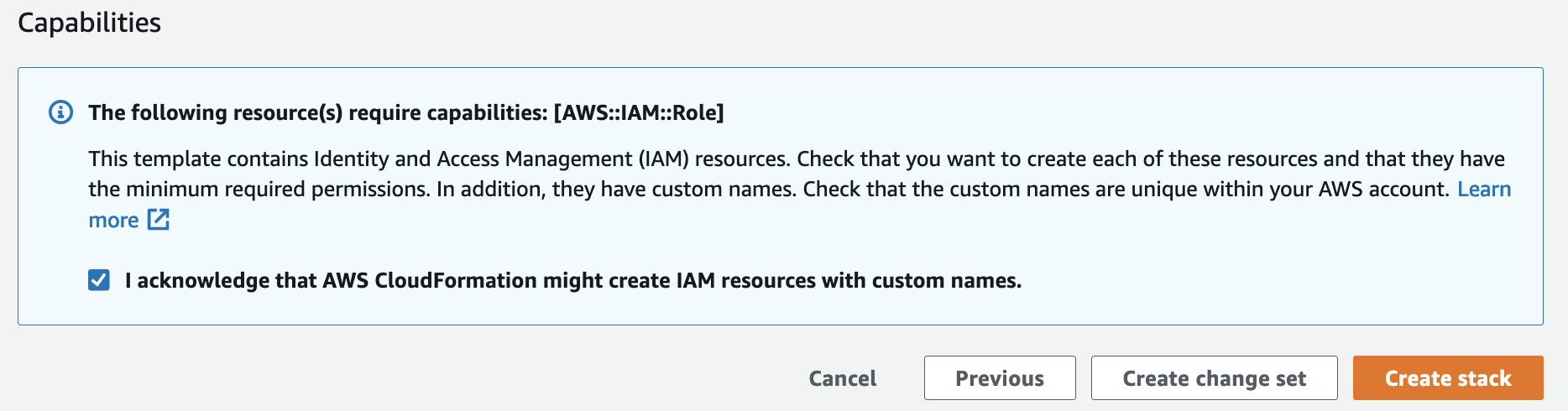Click the 'This template contains' opening words
Viewport: 1568px width, 411px height.
pyautogui.click(x=198, y=159)
